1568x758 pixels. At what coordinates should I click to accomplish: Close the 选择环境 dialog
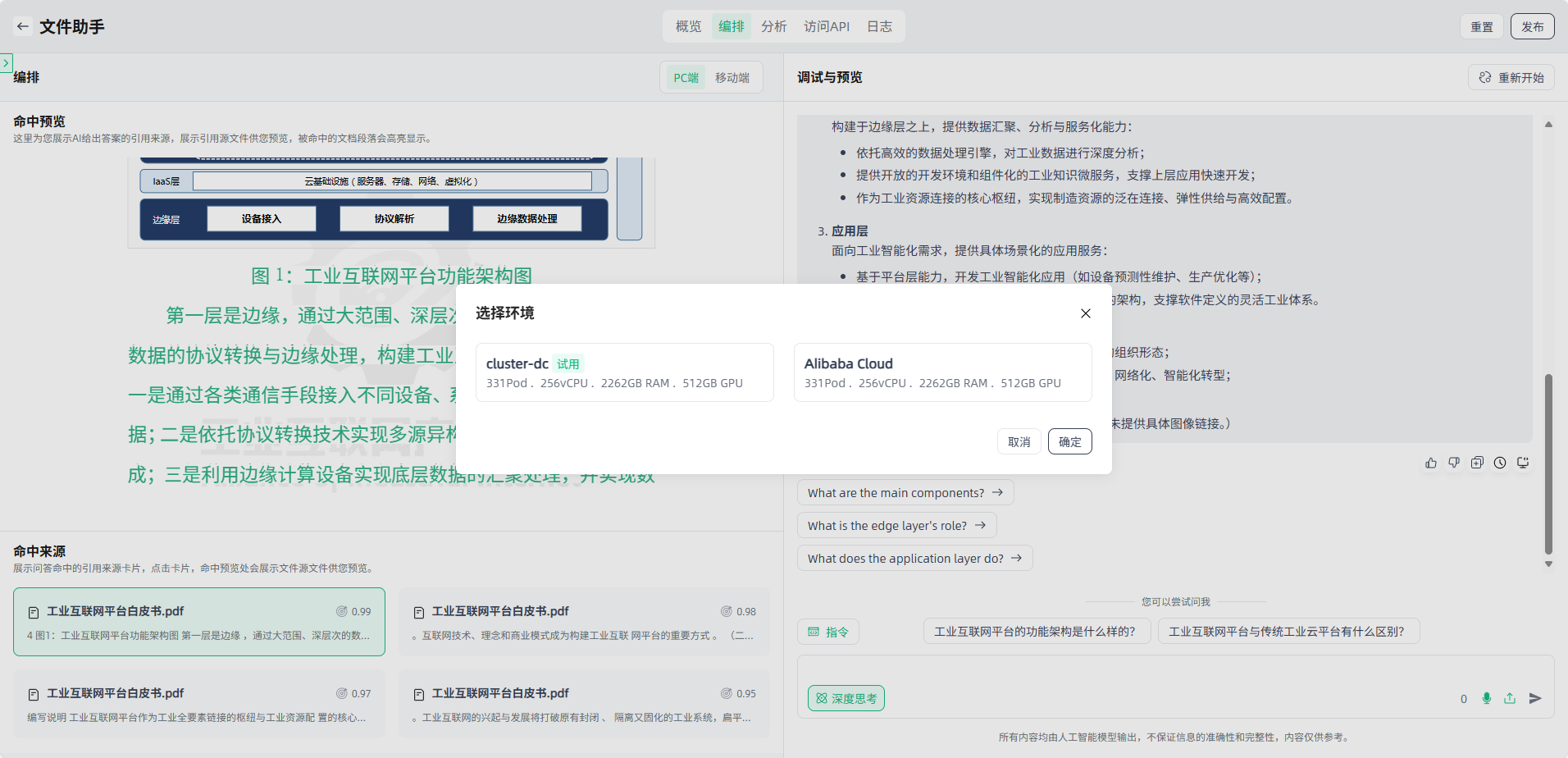(x=1085, y=313)
